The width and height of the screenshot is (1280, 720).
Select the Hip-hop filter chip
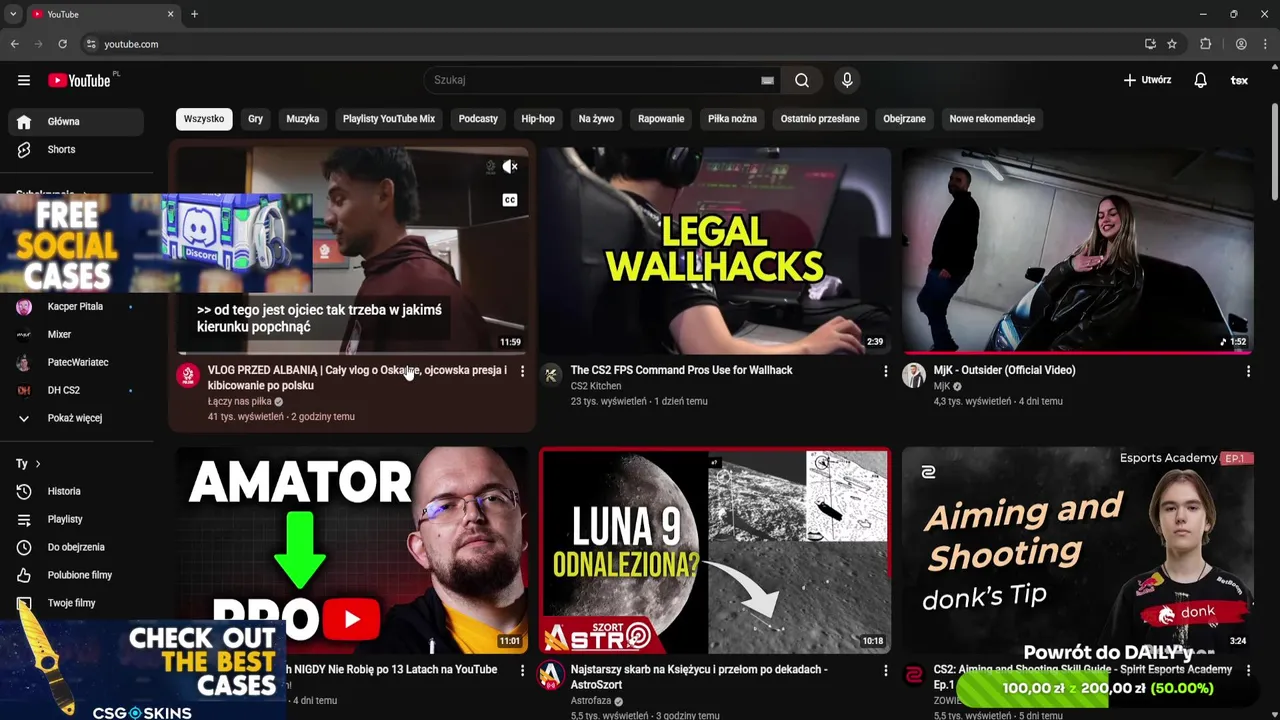click(x=538, y=119)
